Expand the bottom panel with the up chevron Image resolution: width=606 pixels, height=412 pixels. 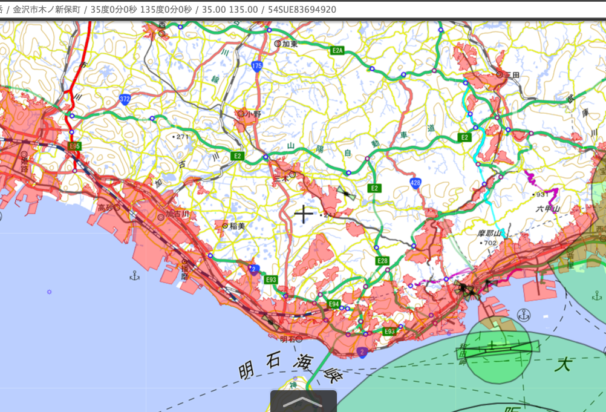coord(303,400)
